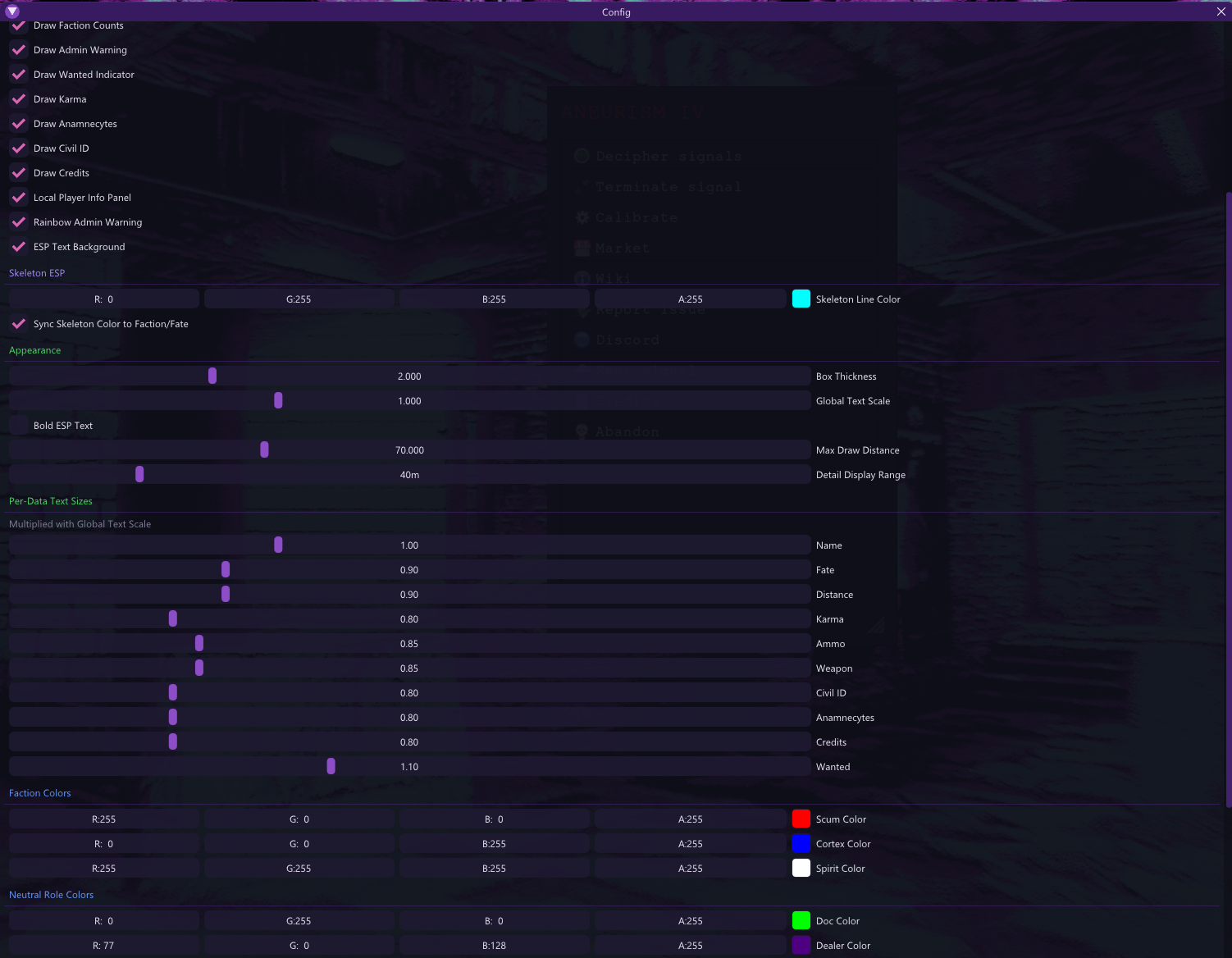1232x958 pixels.
Task: Open the blue Cortex Color swatch
Action: 801,844
